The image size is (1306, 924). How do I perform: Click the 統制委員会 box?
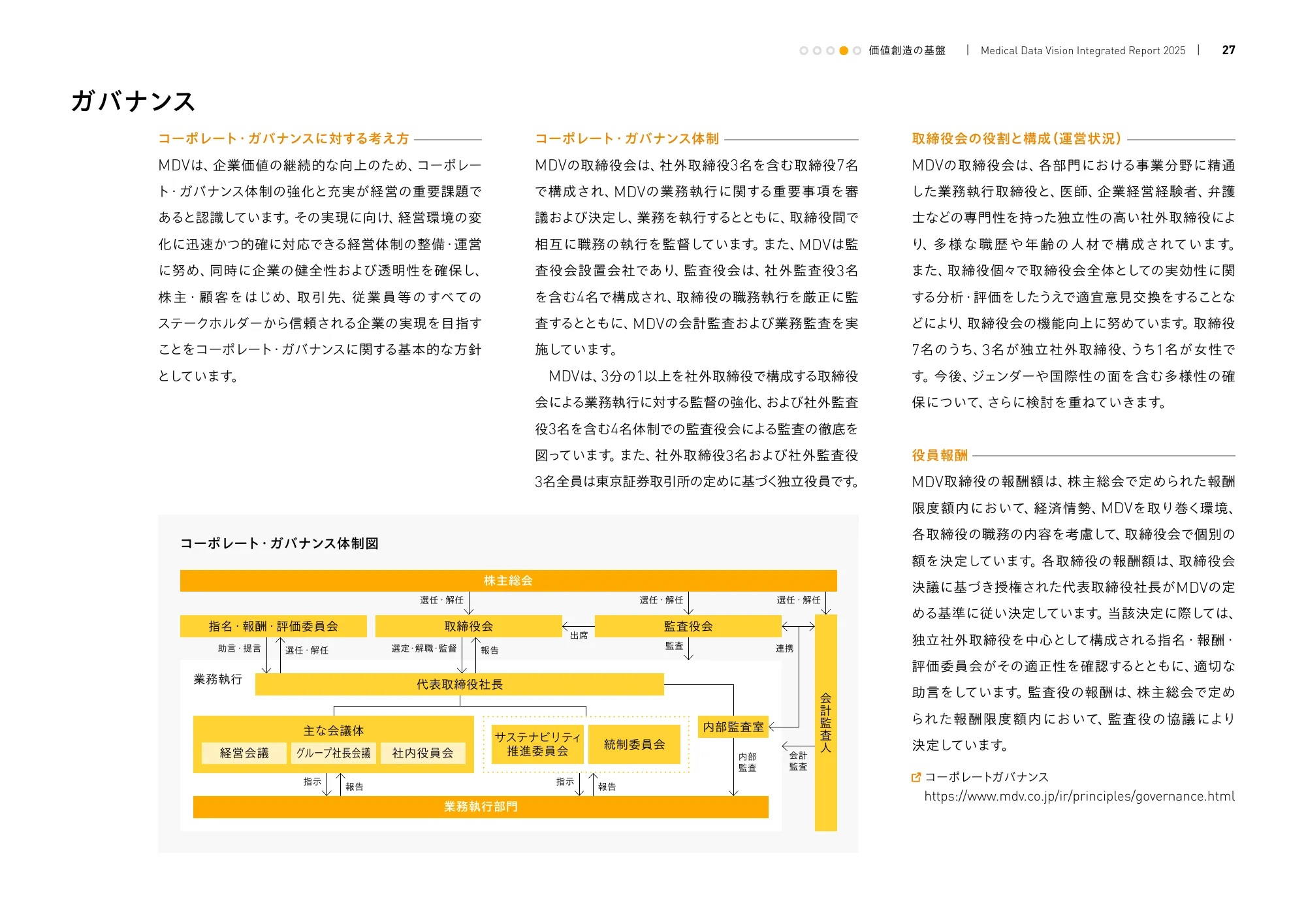(x=634, y=744)
